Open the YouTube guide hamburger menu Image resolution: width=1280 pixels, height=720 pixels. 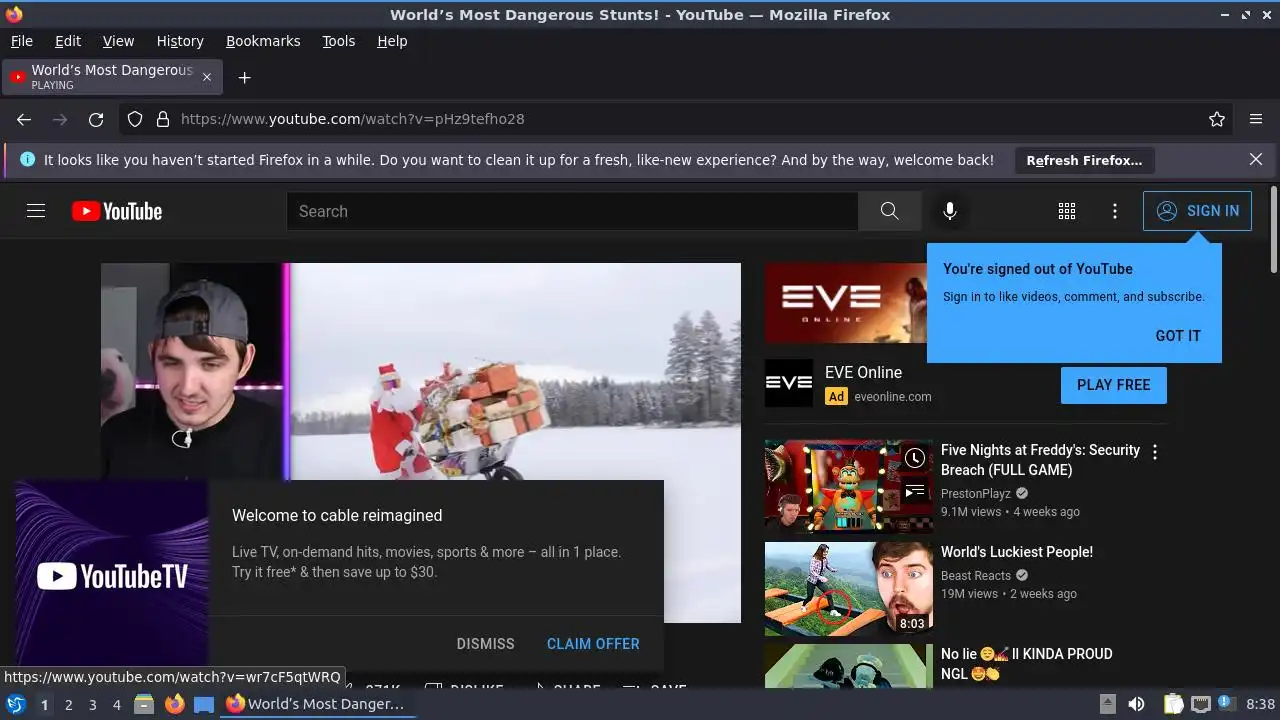point(36,211)
